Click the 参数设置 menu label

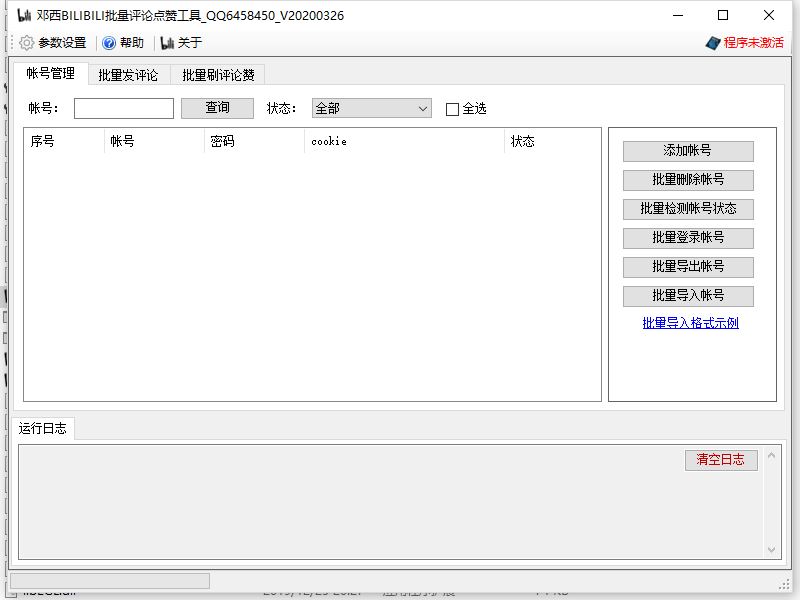coord(62,43)
